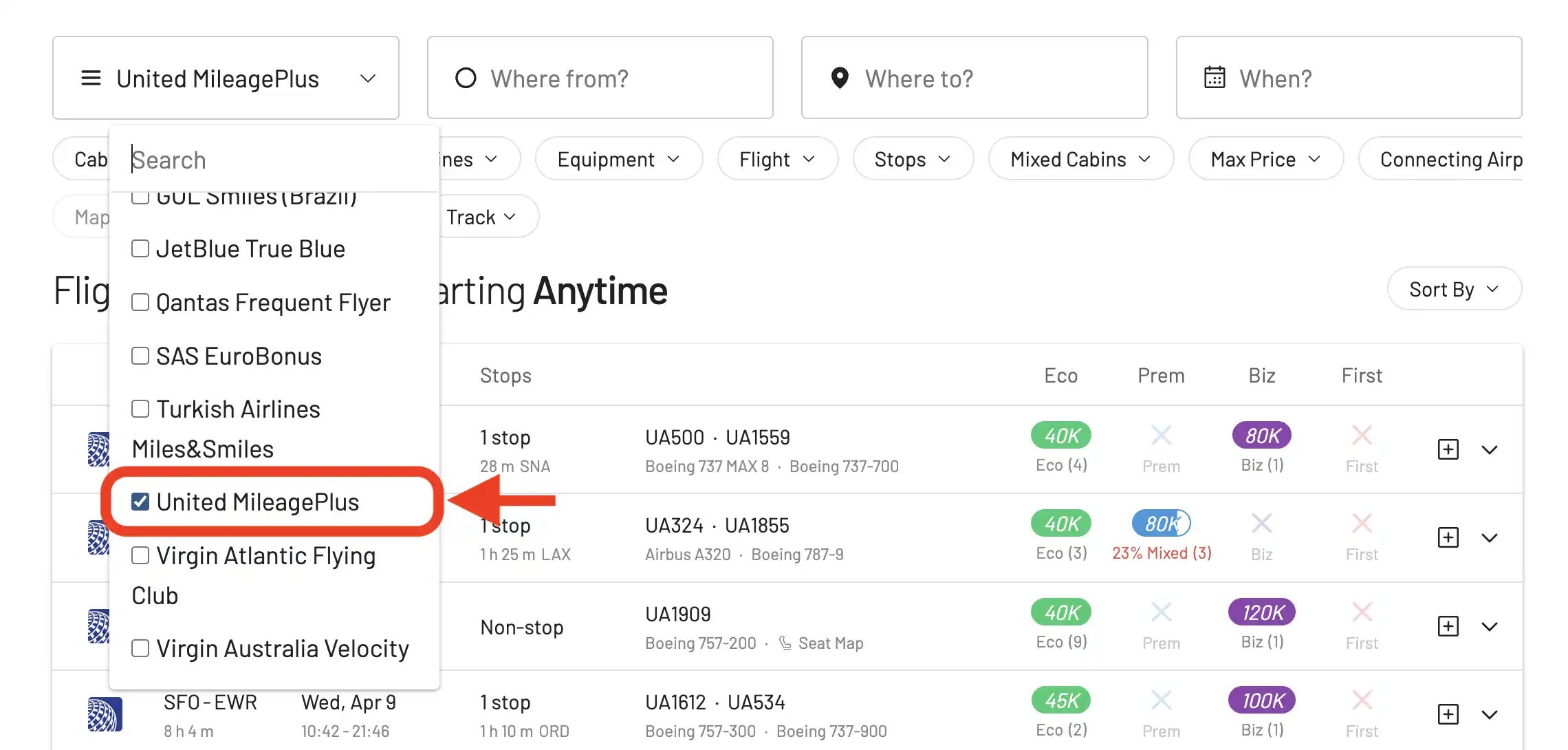The height and width of the screenshot is (750, 1568).
Task: Expand the UA324 flight row chevron
Action: (x=1490, y=538)
